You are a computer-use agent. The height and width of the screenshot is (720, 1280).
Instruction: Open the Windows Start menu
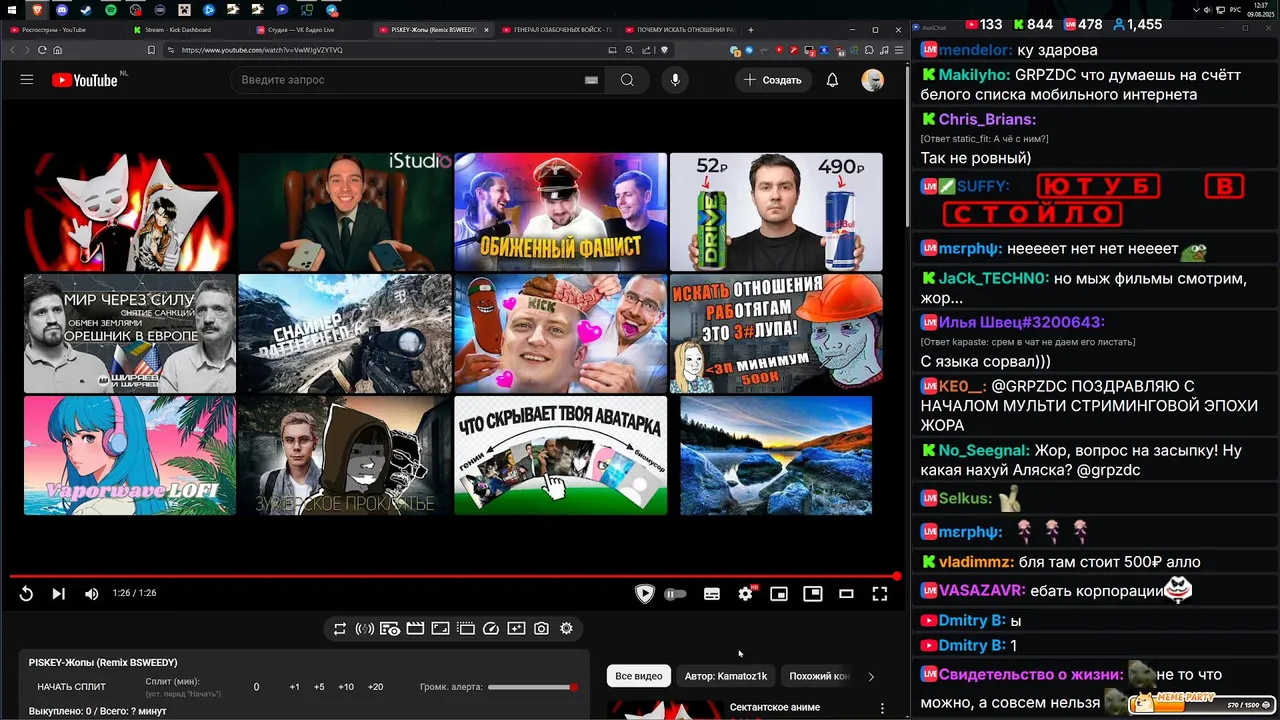10,9
